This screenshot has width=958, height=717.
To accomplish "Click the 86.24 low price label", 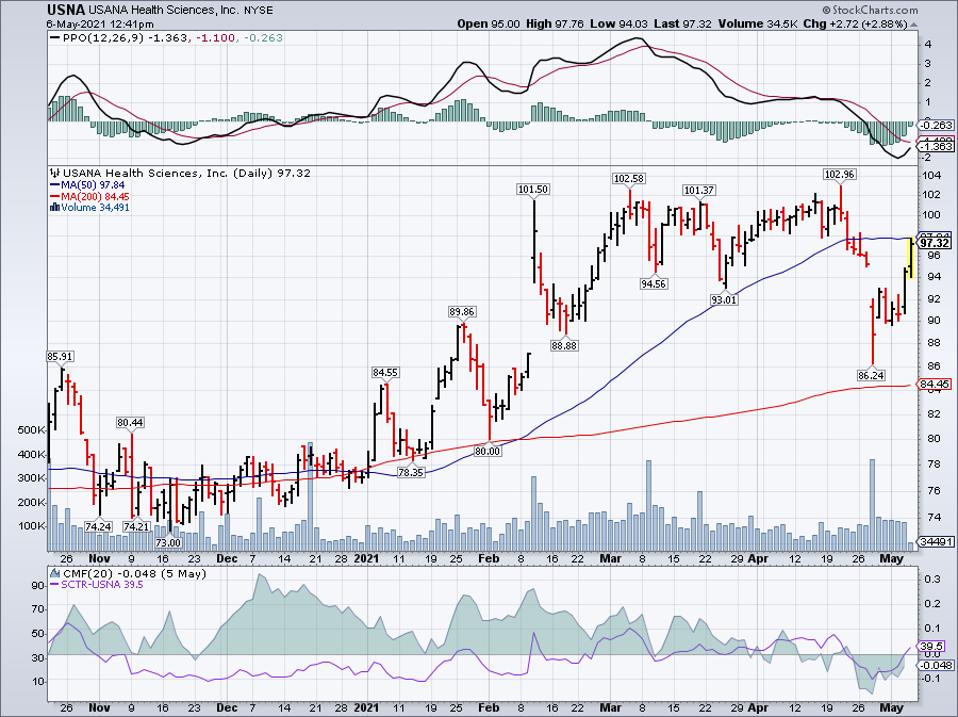I will tap(871, 376).
